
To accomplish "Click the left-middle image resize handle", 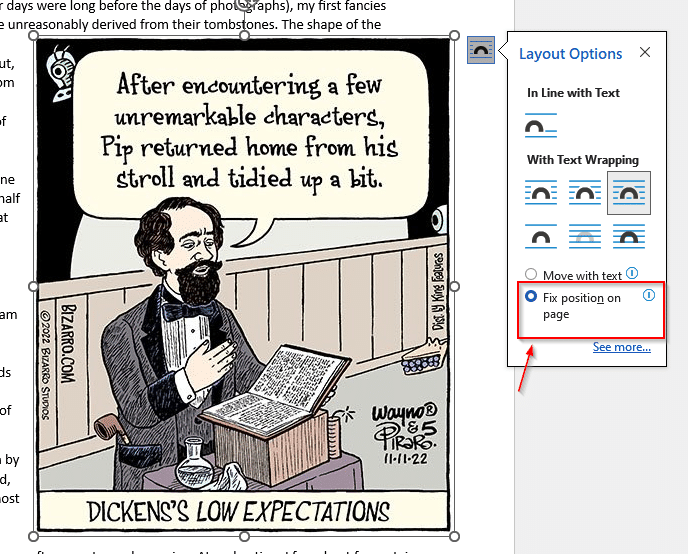I will click(33, 286).
